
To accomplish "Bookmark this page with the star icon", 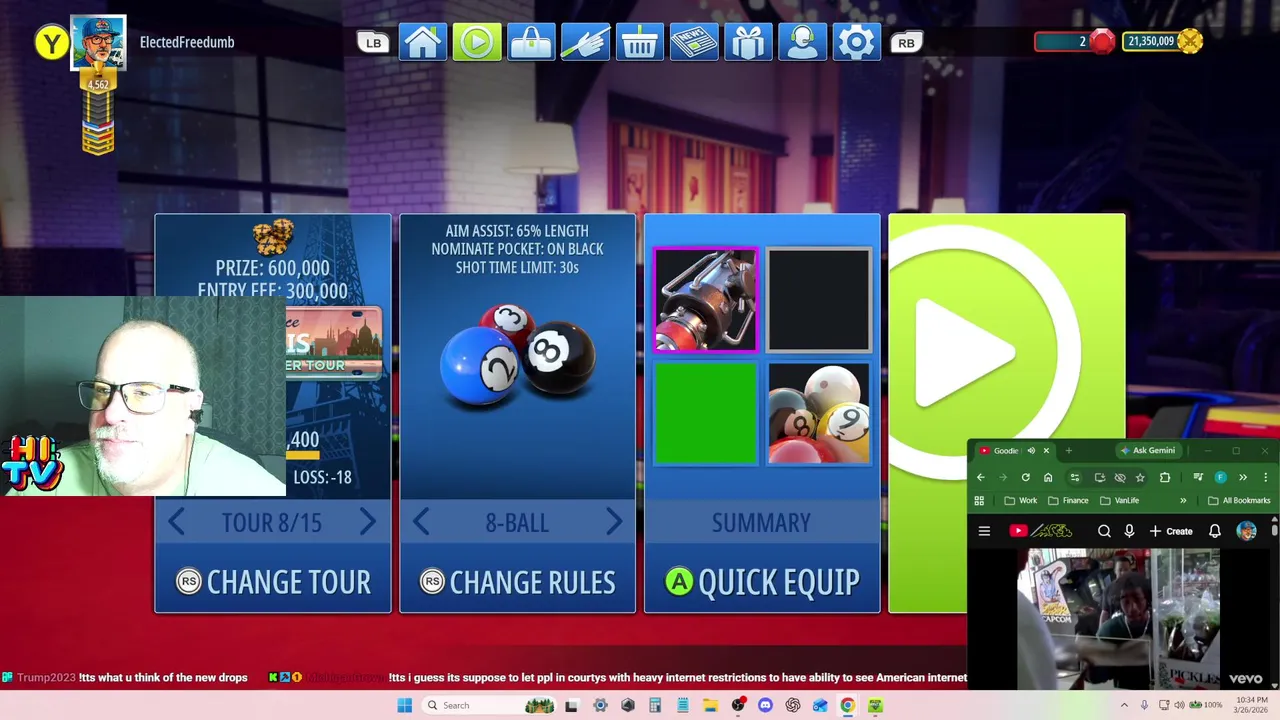I will click(x=1140, y=477).
